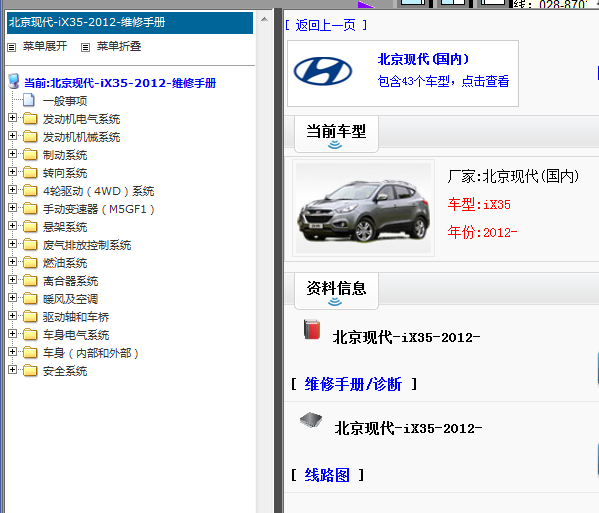Click the folder icon for 发动机电气系统
Screen dimensions: 599x513
[30, 119]
